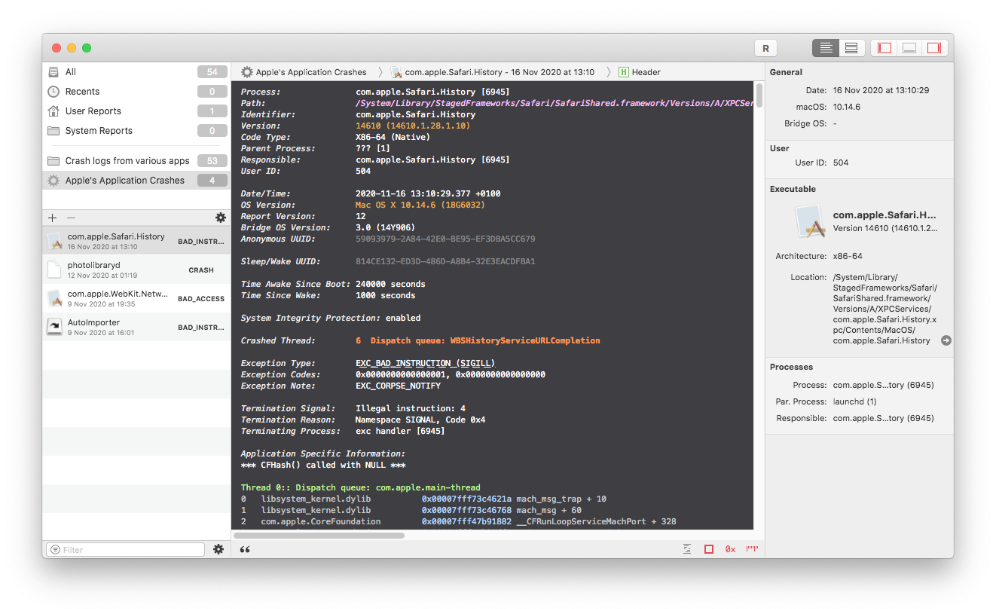Click the horizontal scrollbar below the report
Viewport: 996px width, 609px height.
pos(320,535)
